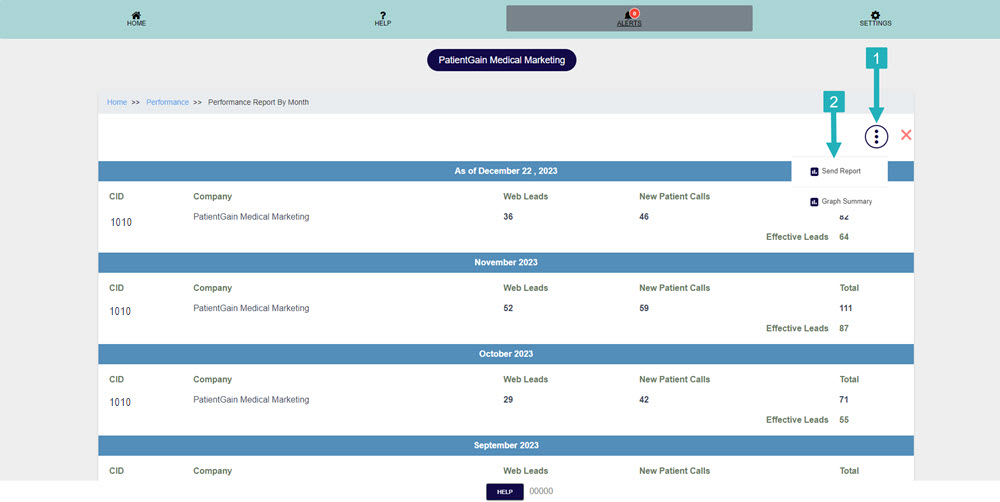Click CID 1010 in the October section
The height and width of the screenshot is (502, 1000).
tap(121, 402)
